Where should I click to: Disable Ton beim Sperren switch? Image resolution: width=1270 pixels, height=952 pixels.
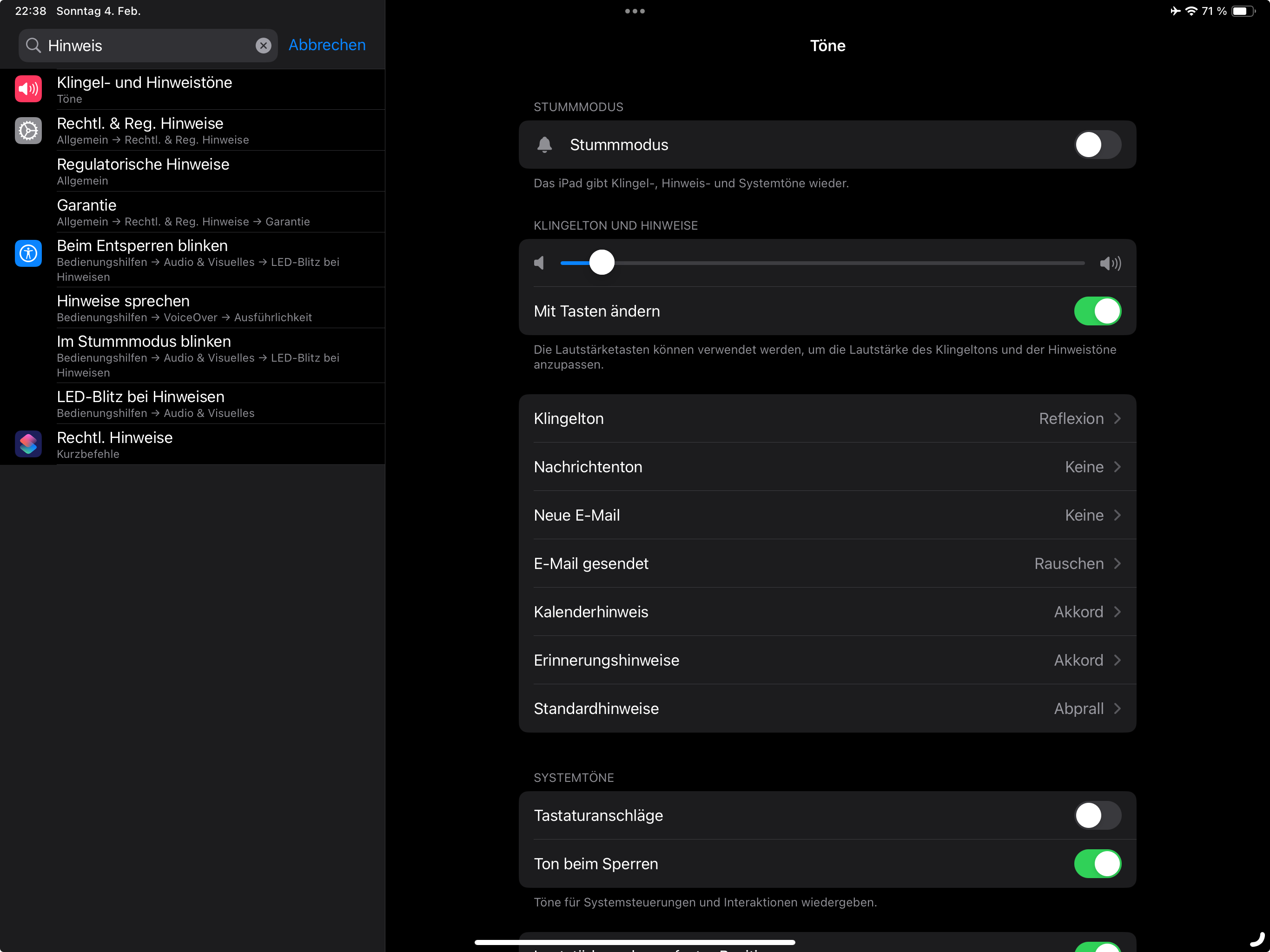pos(1097,864)
